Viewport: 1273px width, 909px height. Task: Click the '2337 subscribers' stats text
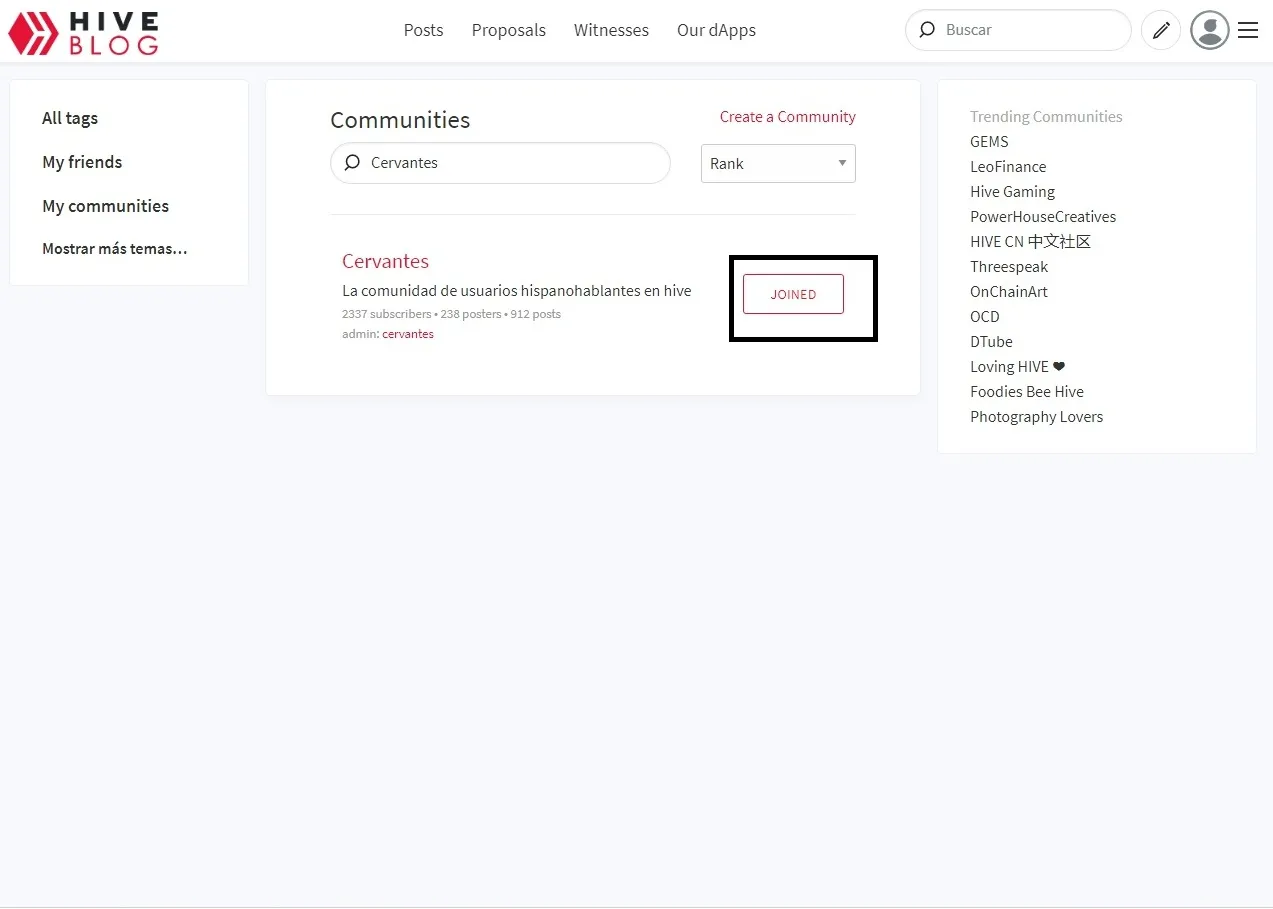(386, 314)
